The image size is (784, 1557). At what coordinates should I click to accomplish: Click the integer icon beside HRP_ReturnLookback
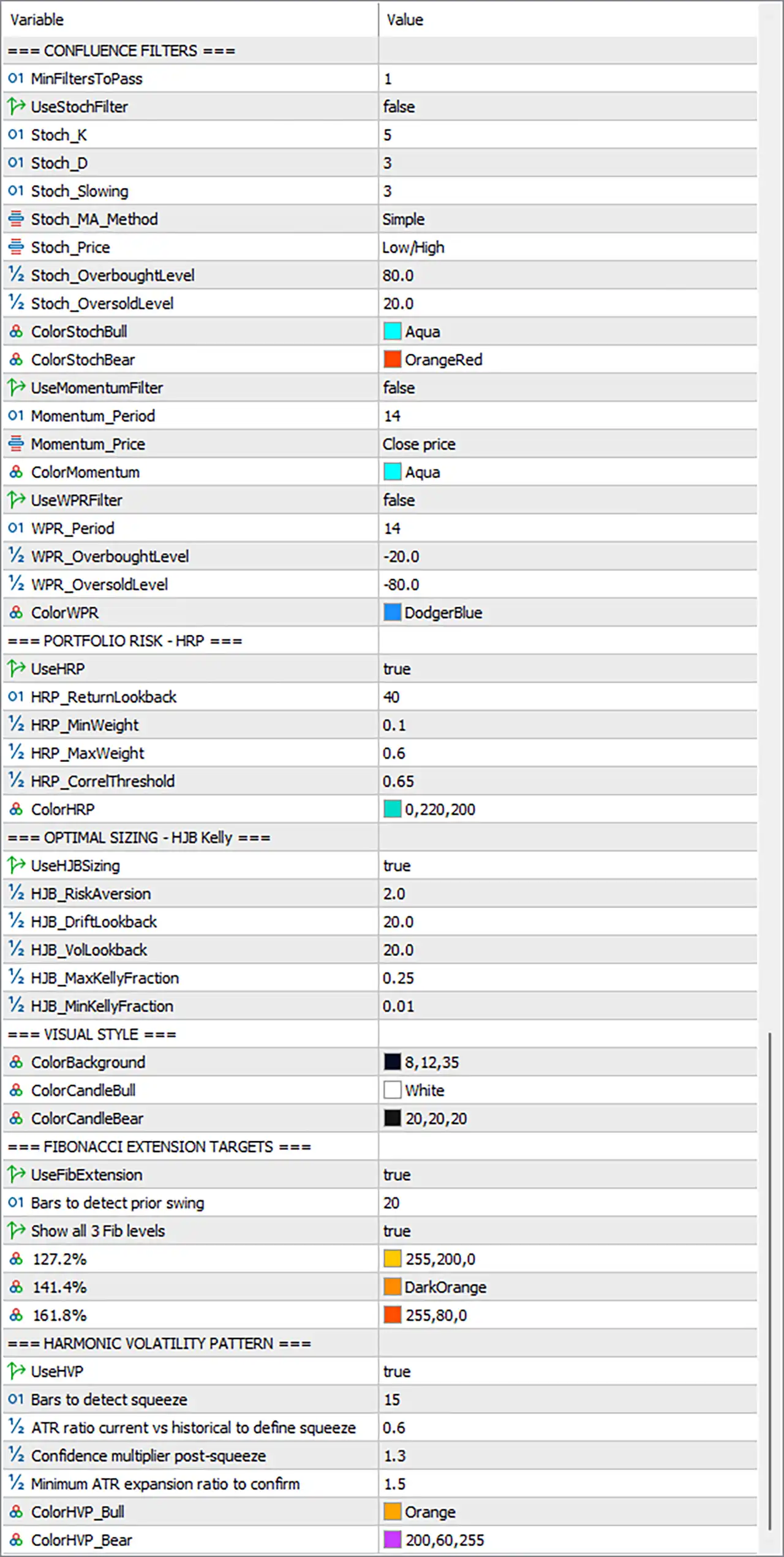[16, 696]
